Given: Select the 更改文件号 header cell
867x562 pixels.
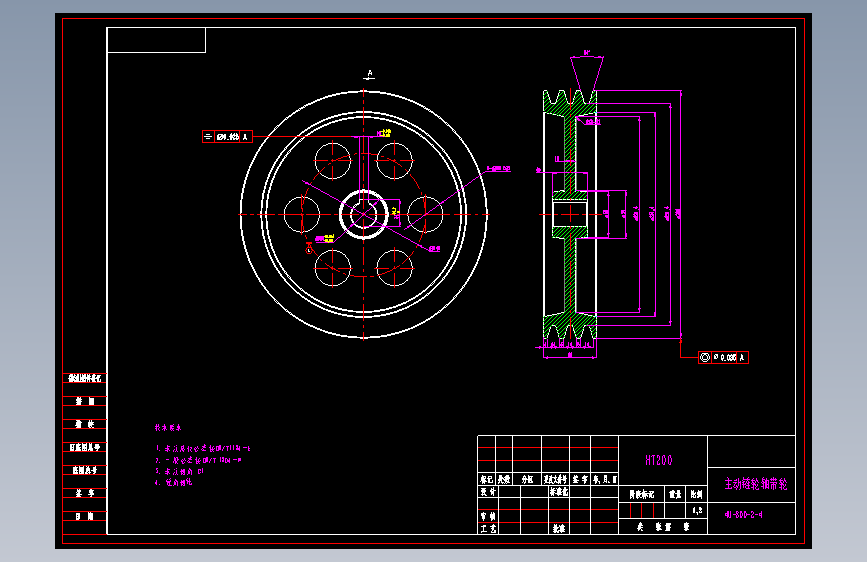Looking at the screenshot, I should point(555,480).
